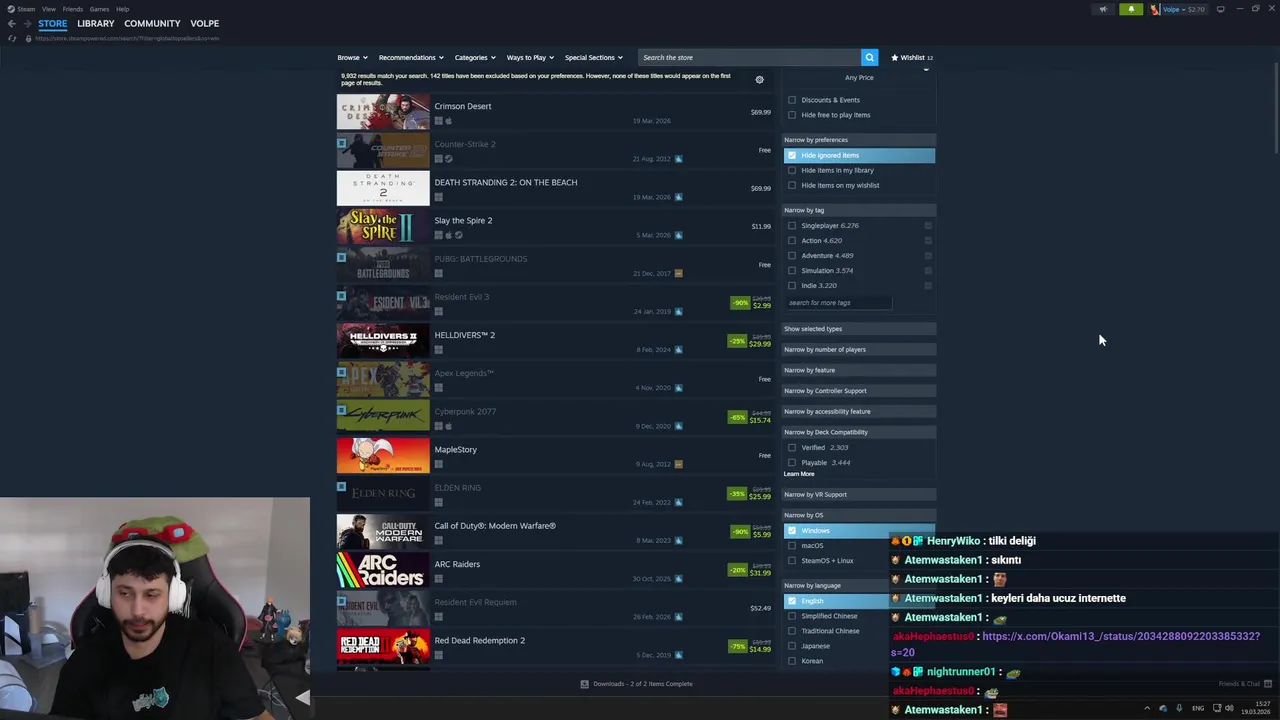This screenshot has width=1280, height=720.
Task: Check the Adventure tag filter
Action: tap(792, 256)
